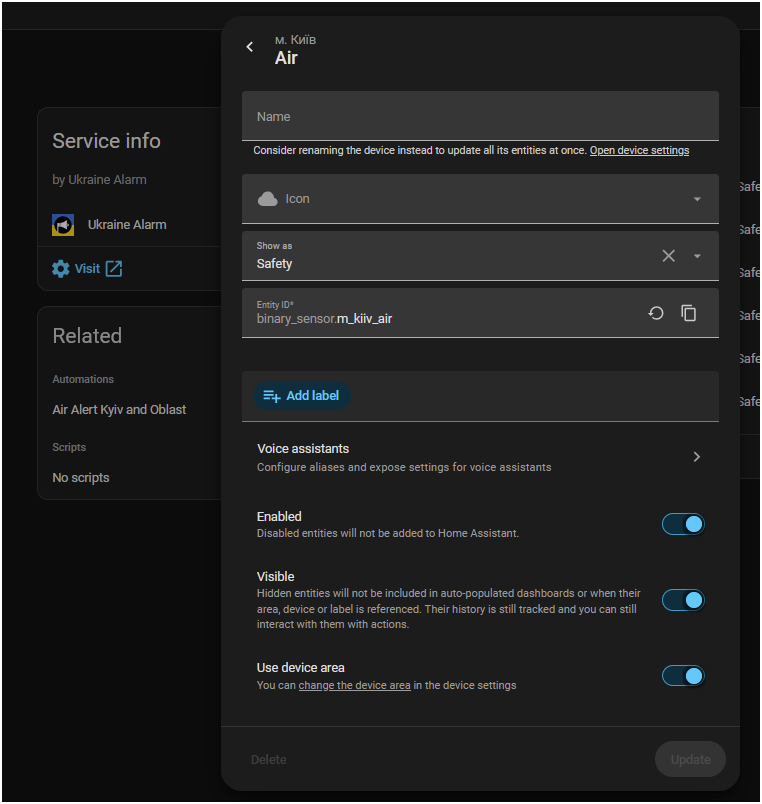Copy the entity ID to clipboard
The image size is (762, 804).
(688, 313)
